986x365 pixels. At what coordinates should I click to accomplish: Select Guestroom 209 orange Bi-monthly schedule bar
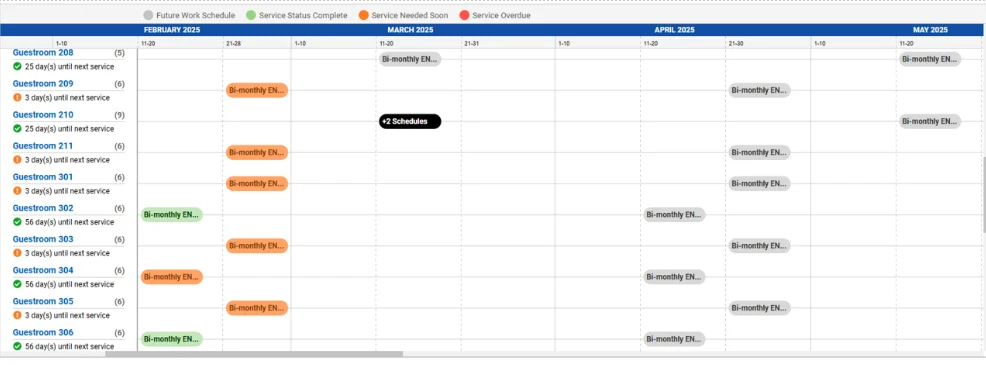click(x=257, y=90)
